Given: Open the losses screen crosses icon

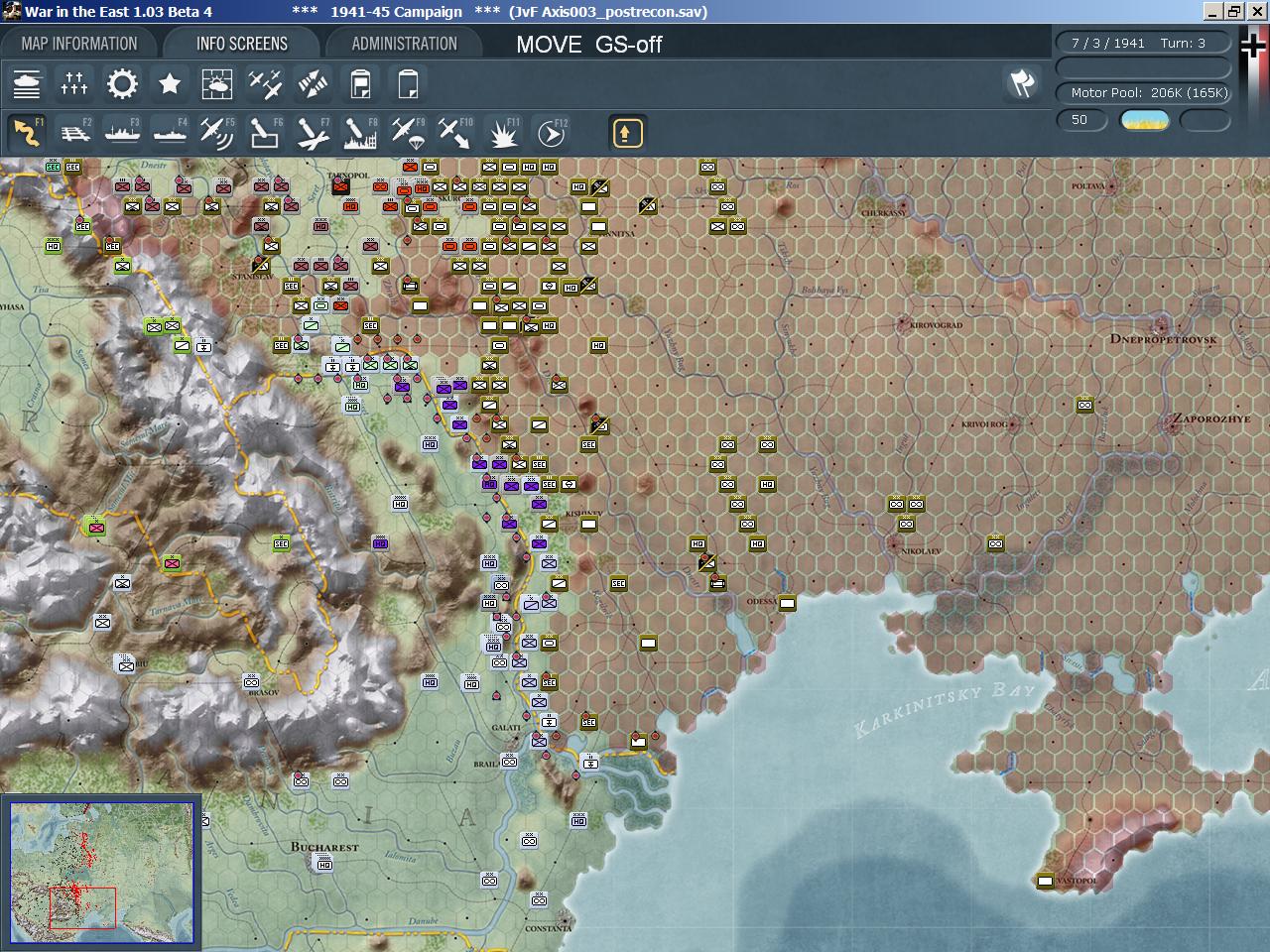Looking at the screenshot, I should click(74, 84).
